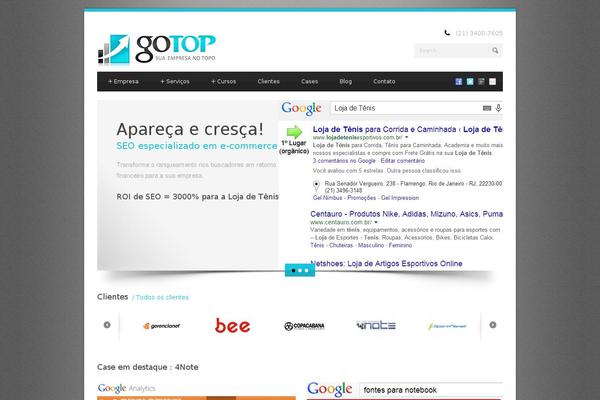Click Case em destaque : 4Note heading

pos(148,367)
